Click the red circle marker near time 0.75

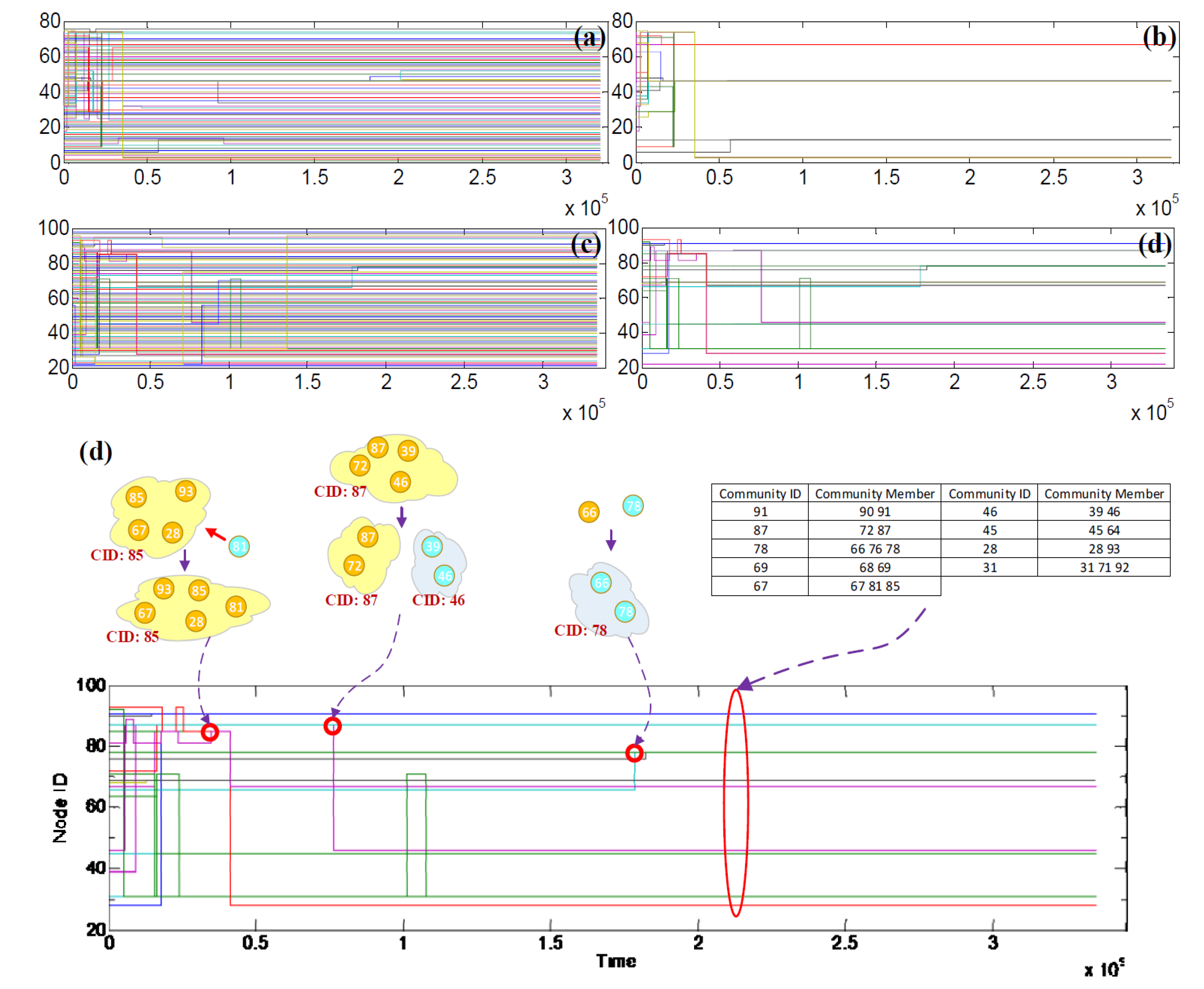(333, 727)
